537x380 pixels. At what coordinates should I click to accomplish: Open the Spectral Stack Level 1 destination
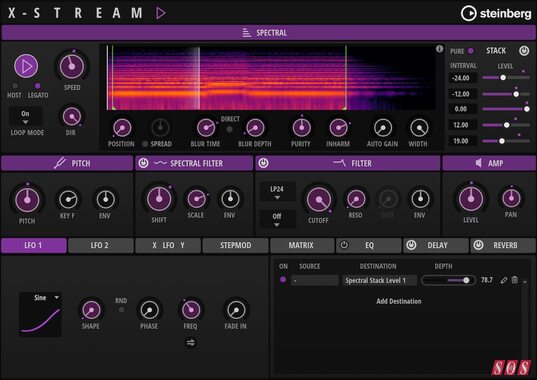379,280
